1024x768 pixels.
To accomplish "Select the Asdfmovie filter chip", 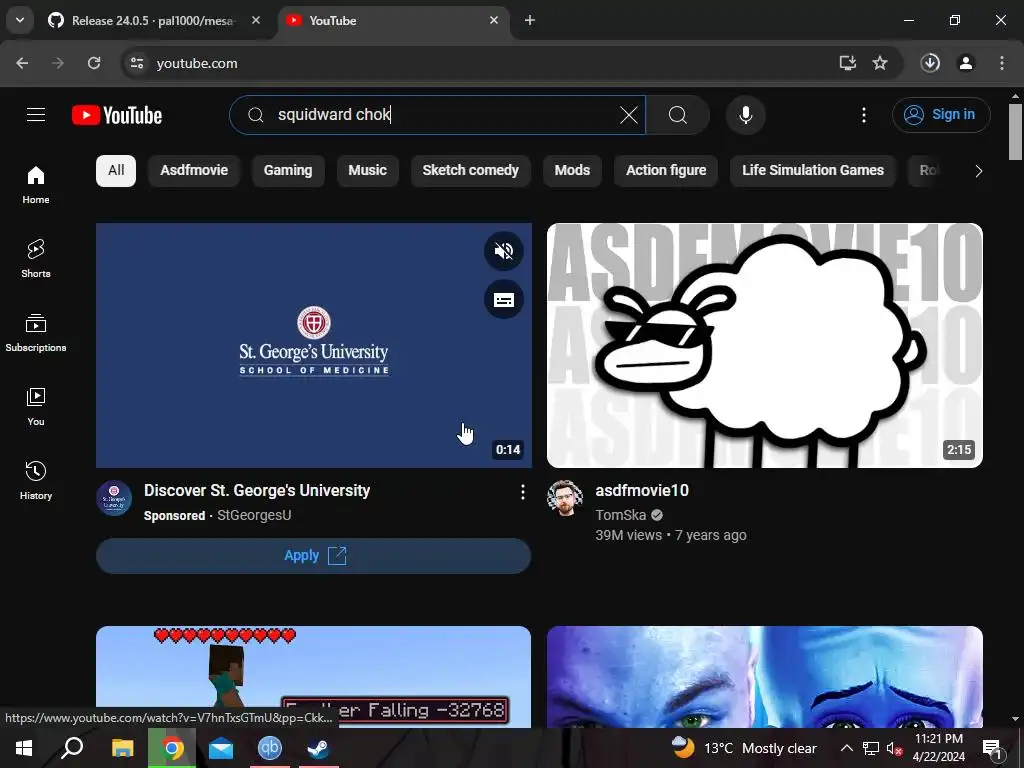I will 194,170.
